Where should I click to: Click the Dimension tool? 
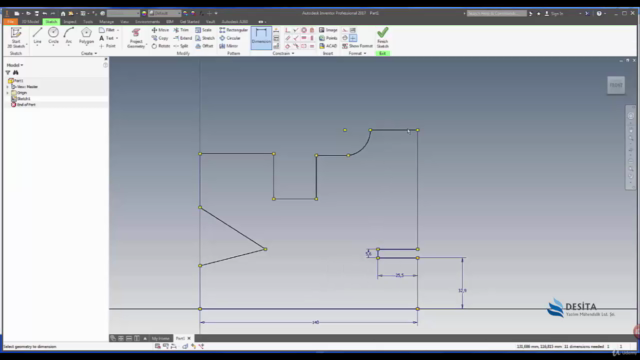pos(261,38)
